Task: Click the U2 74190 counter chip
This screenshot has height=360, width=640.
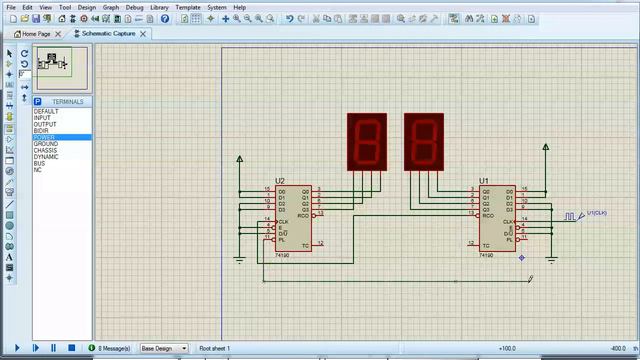Action: [x=293, y=218]
